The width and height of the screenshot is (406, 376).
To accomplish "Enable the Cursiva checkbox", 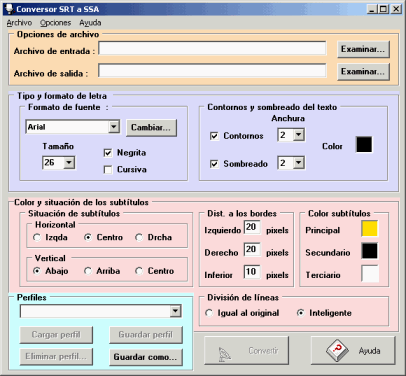I will pos(108,170).
